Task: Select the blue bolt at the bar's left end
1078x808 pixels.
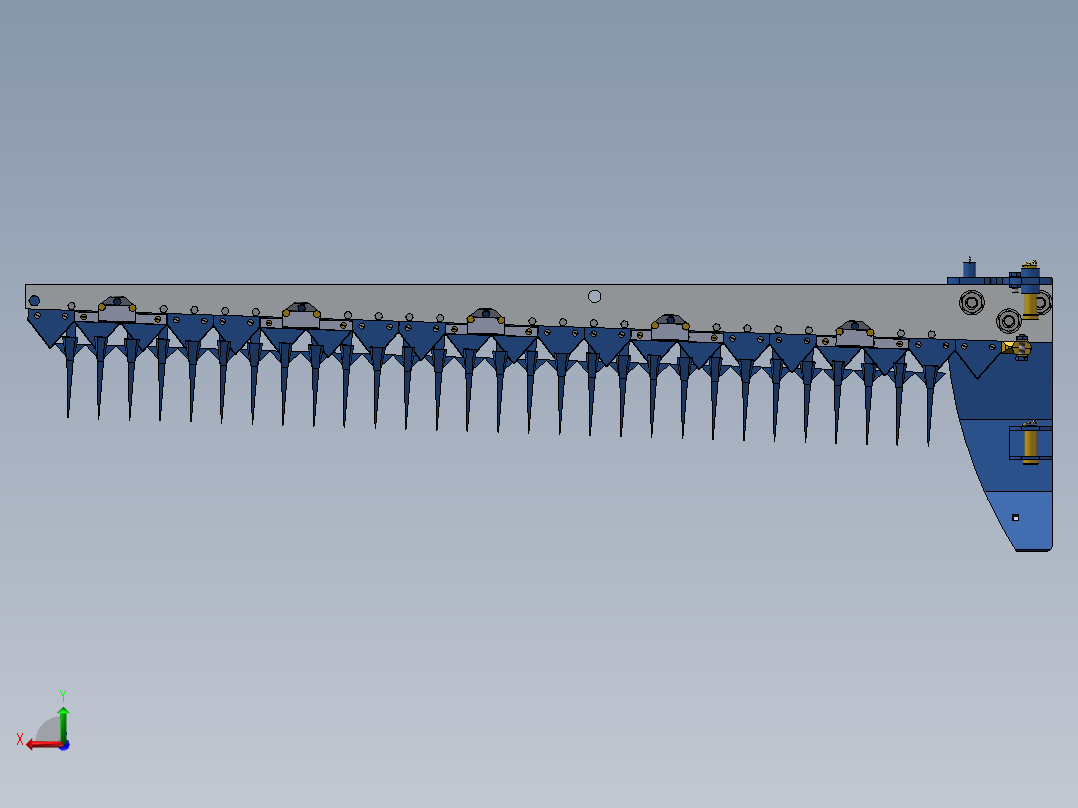Action: (34, 301)
